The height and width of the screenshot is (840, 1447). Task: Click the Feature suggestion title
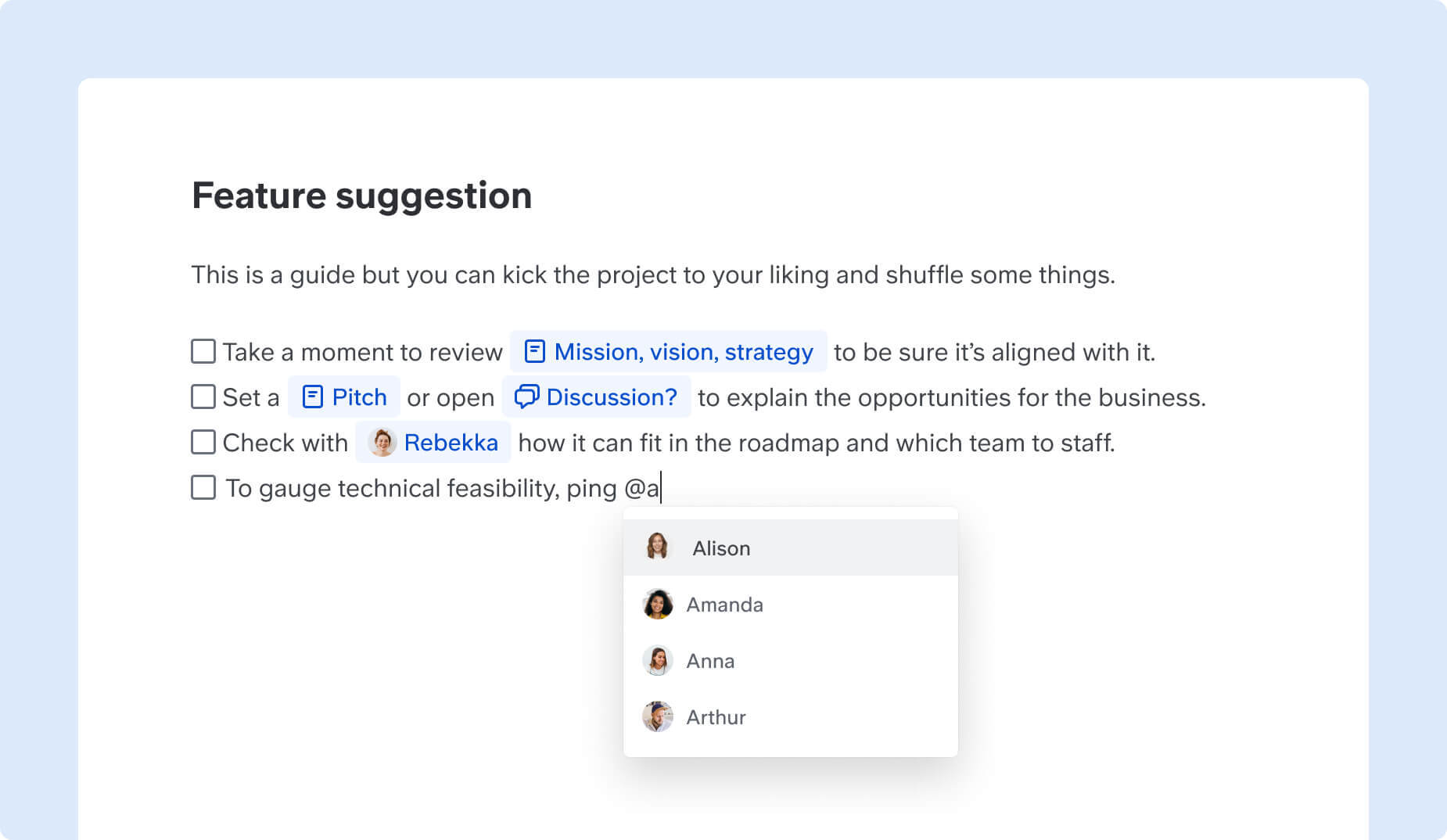point(362,196)
